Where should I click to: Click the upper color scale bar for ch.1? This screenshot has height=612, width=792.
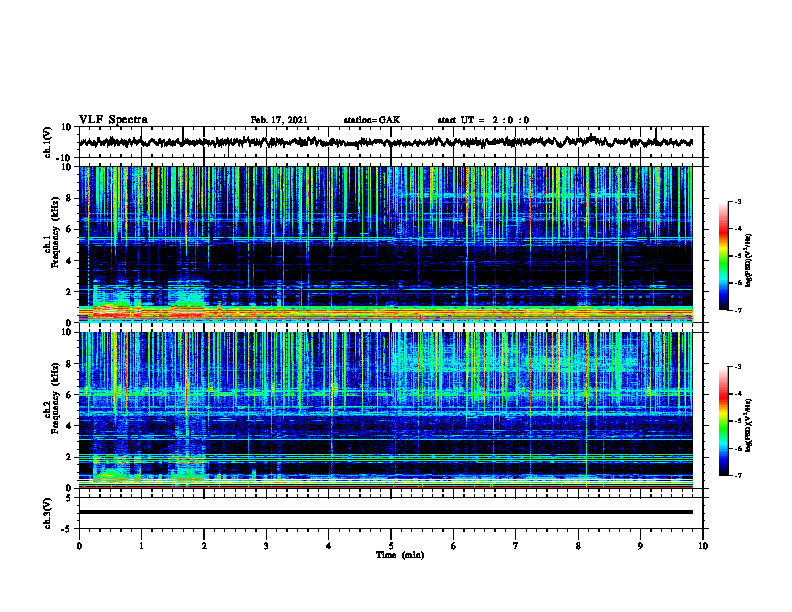pos(723,256)
